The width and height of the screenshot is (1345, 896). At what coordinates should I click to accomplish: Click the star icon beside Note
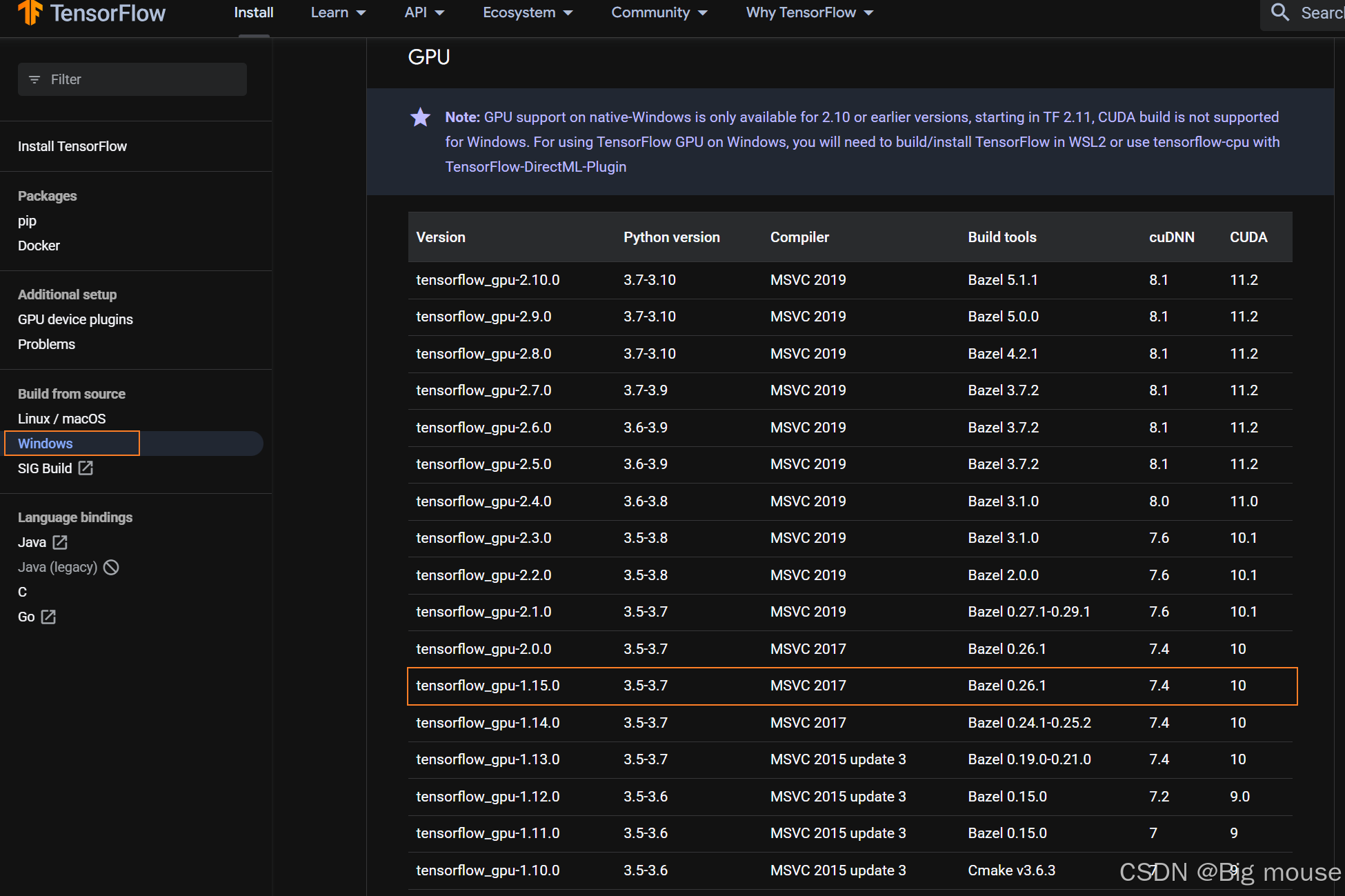point(420,117)
